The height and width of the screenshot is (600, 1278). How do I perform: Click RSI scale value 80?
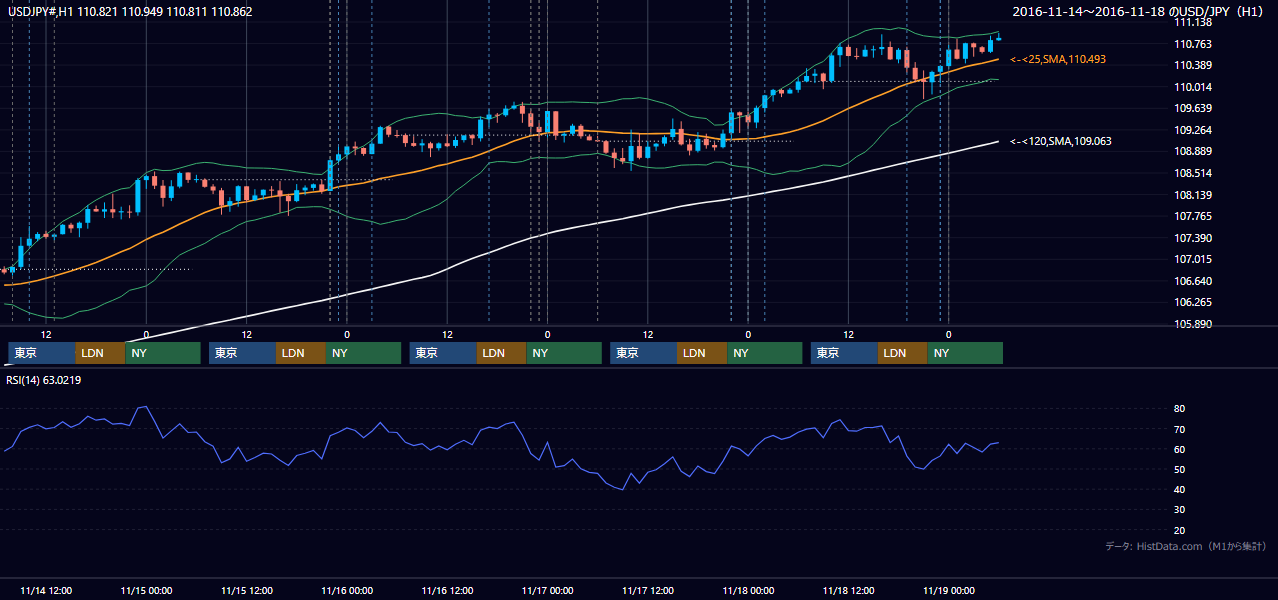point(1180,409)
